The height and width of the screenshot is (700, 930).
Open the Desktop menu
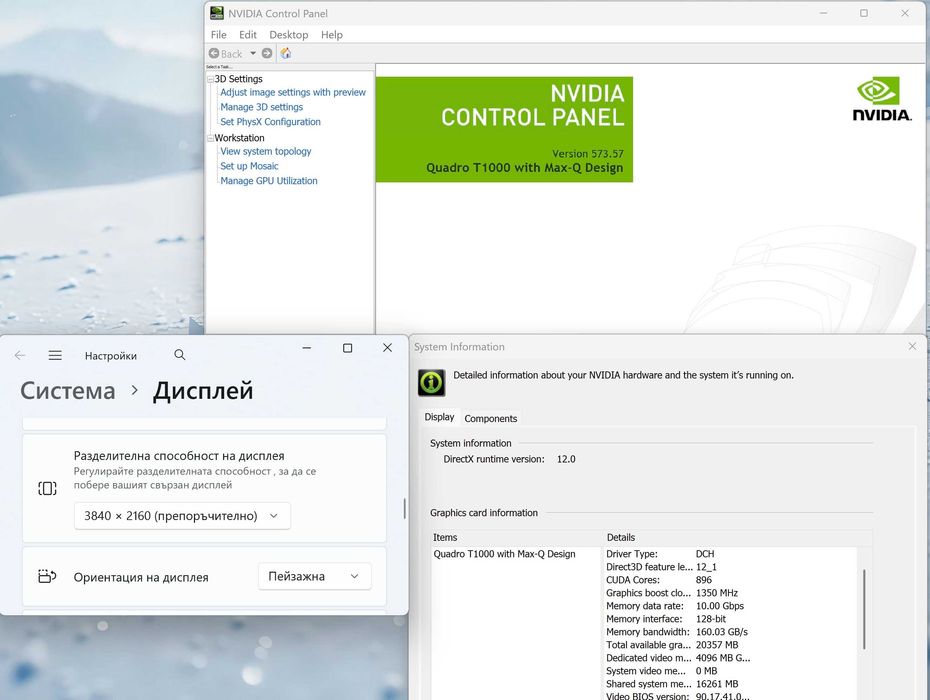point(289,35)
